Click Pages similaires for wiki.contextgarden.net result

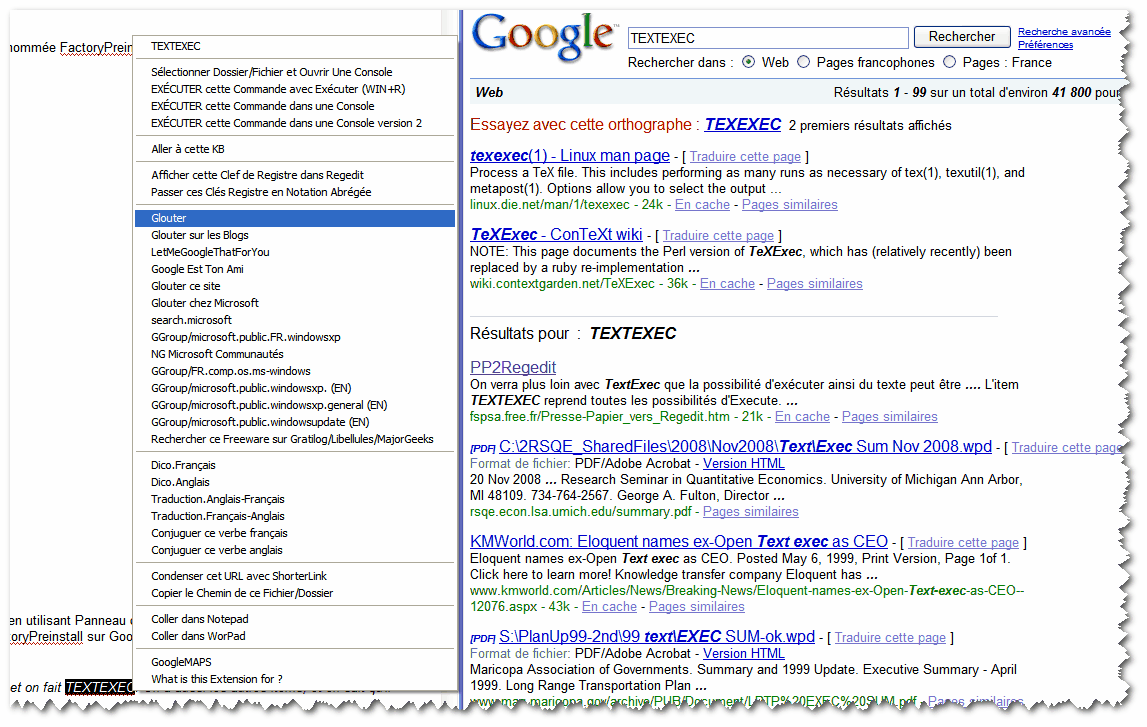815,284
